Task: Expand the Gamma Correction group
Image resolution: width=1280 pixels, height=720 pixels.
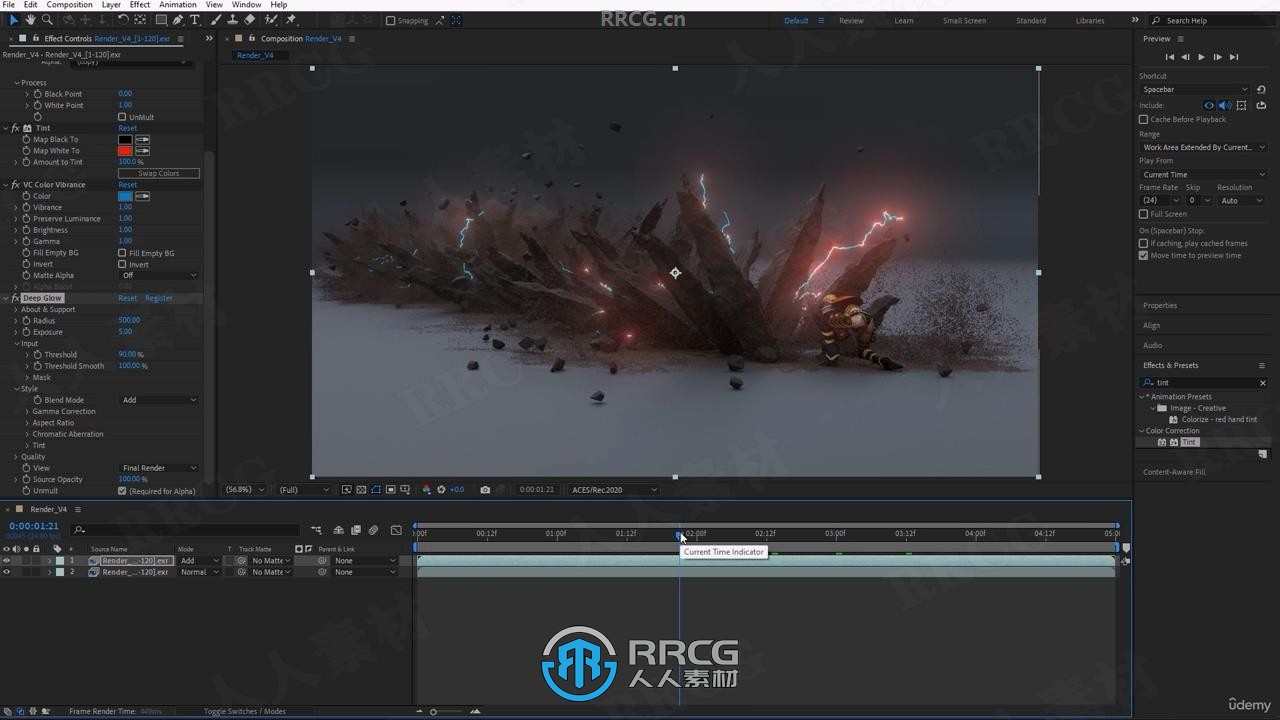Action: (x=27, y=411)
